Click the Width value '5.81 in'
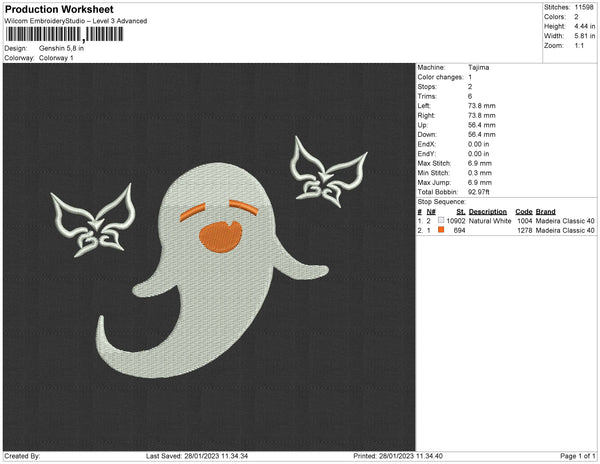Viewport: 600px width, 464px height. (x=585, y=36)
